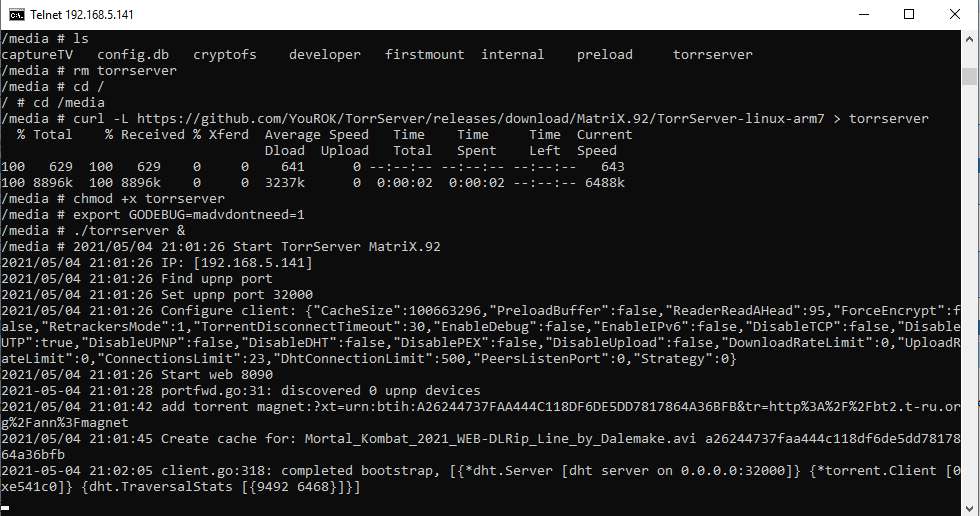Image resolution: width=980 pixels, height=516 pixels.
Task: Click the blinking cursor at the bottom
Action: tap(5, 506)
